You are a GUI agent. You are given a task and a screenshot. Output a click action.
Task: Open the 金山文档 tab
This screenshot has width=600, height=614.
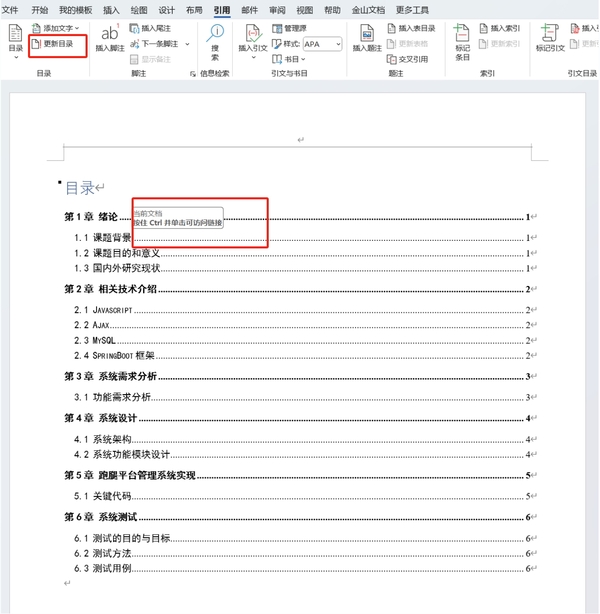[x=368, y=10]
